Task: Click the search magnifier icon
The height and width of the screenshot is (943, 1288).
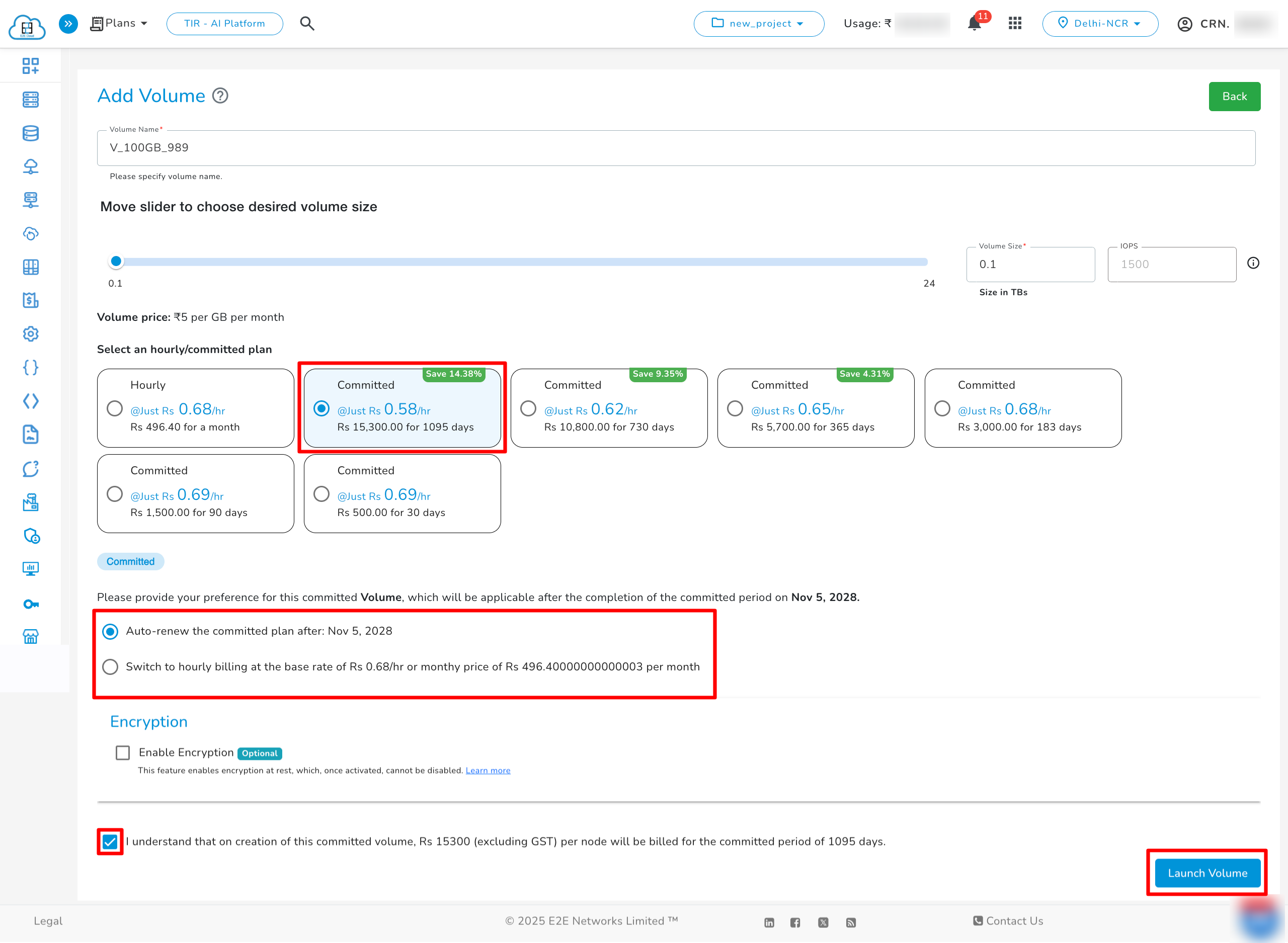Action: (307, 24)
